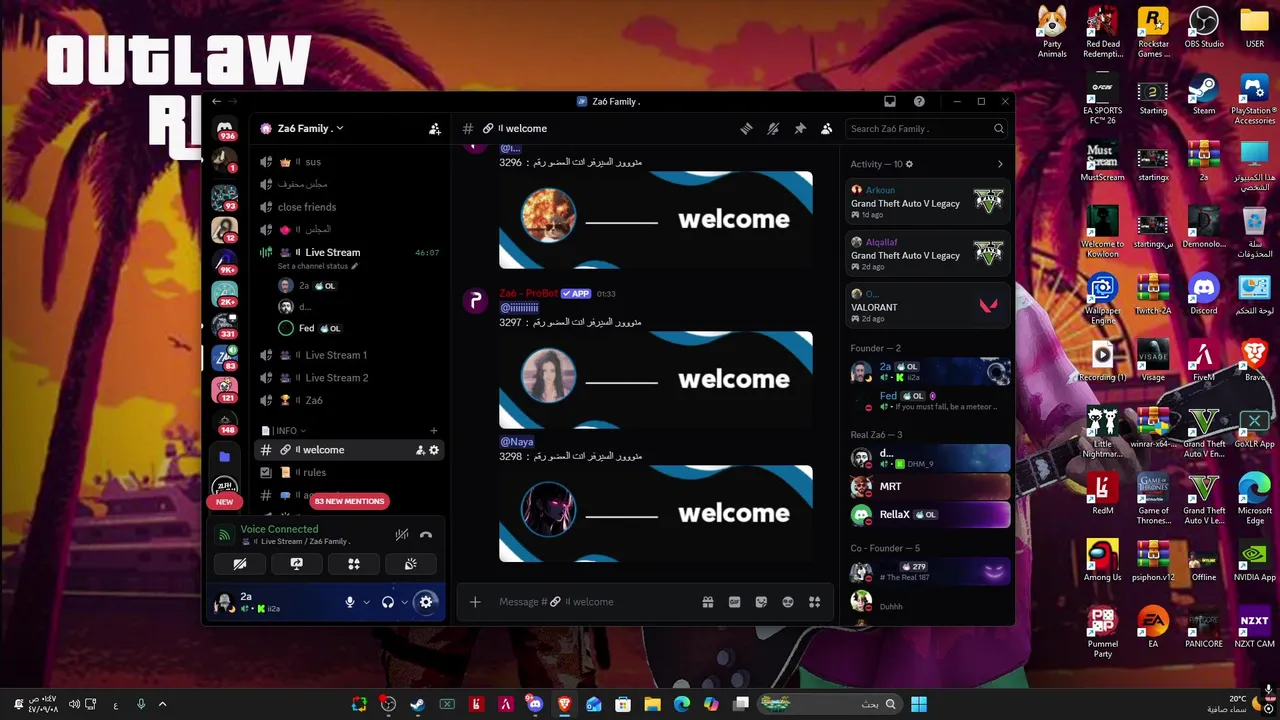
Task: Toggle notification settings bell in channel header
Action: [773, 128]
